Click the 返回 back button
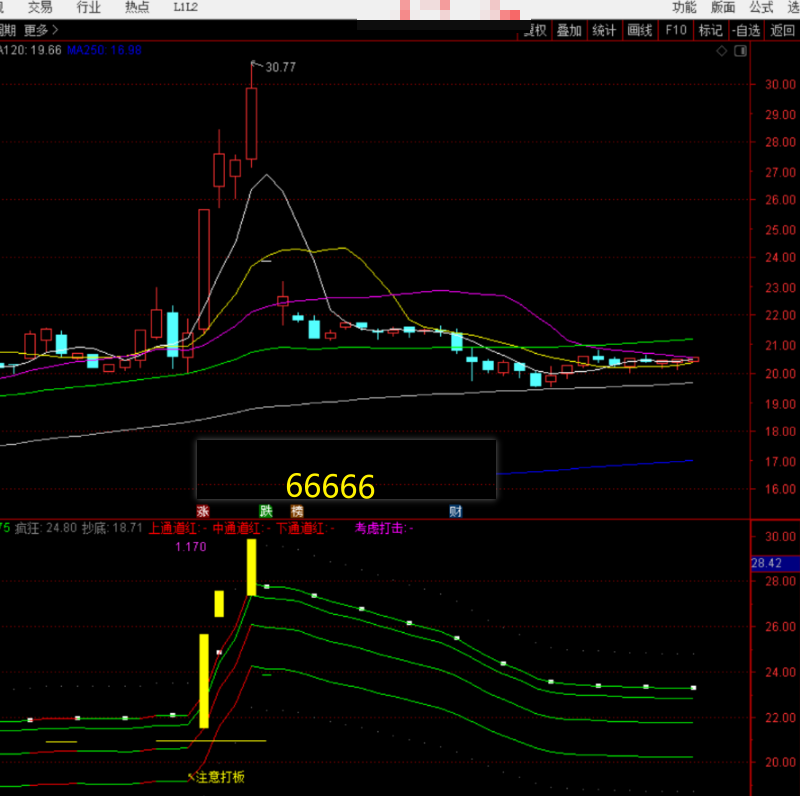The height and width of the screenshot is (796, 800). 782,31
